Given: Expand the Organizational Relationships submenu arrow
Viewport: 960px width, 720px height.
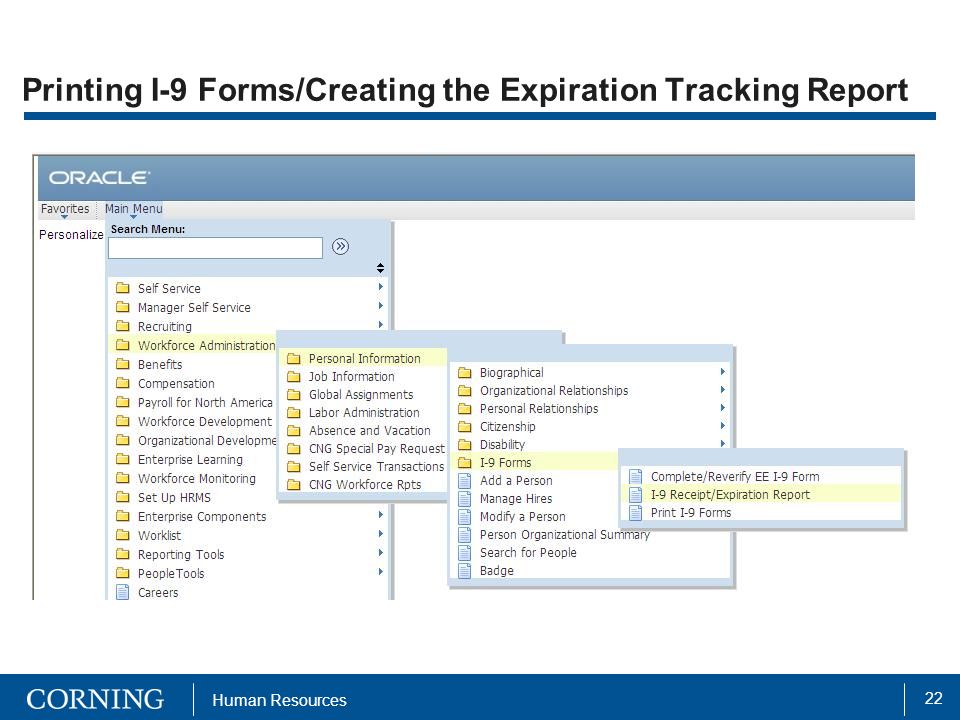Looking at the screenshot, I should pos(722,389).
